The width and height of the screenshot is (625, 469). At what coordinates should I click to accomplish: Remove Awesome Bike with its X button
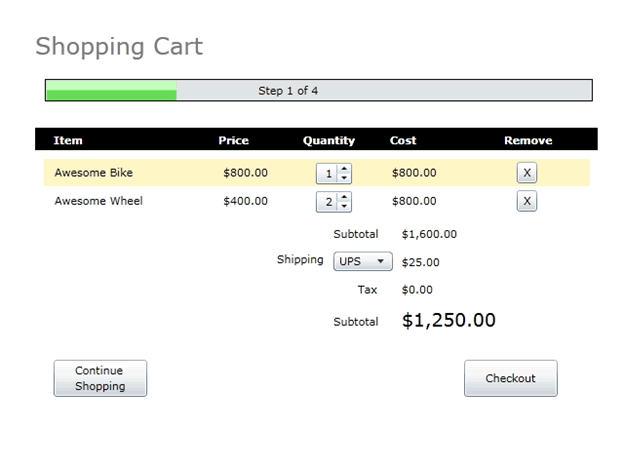[x=527, y=173]
